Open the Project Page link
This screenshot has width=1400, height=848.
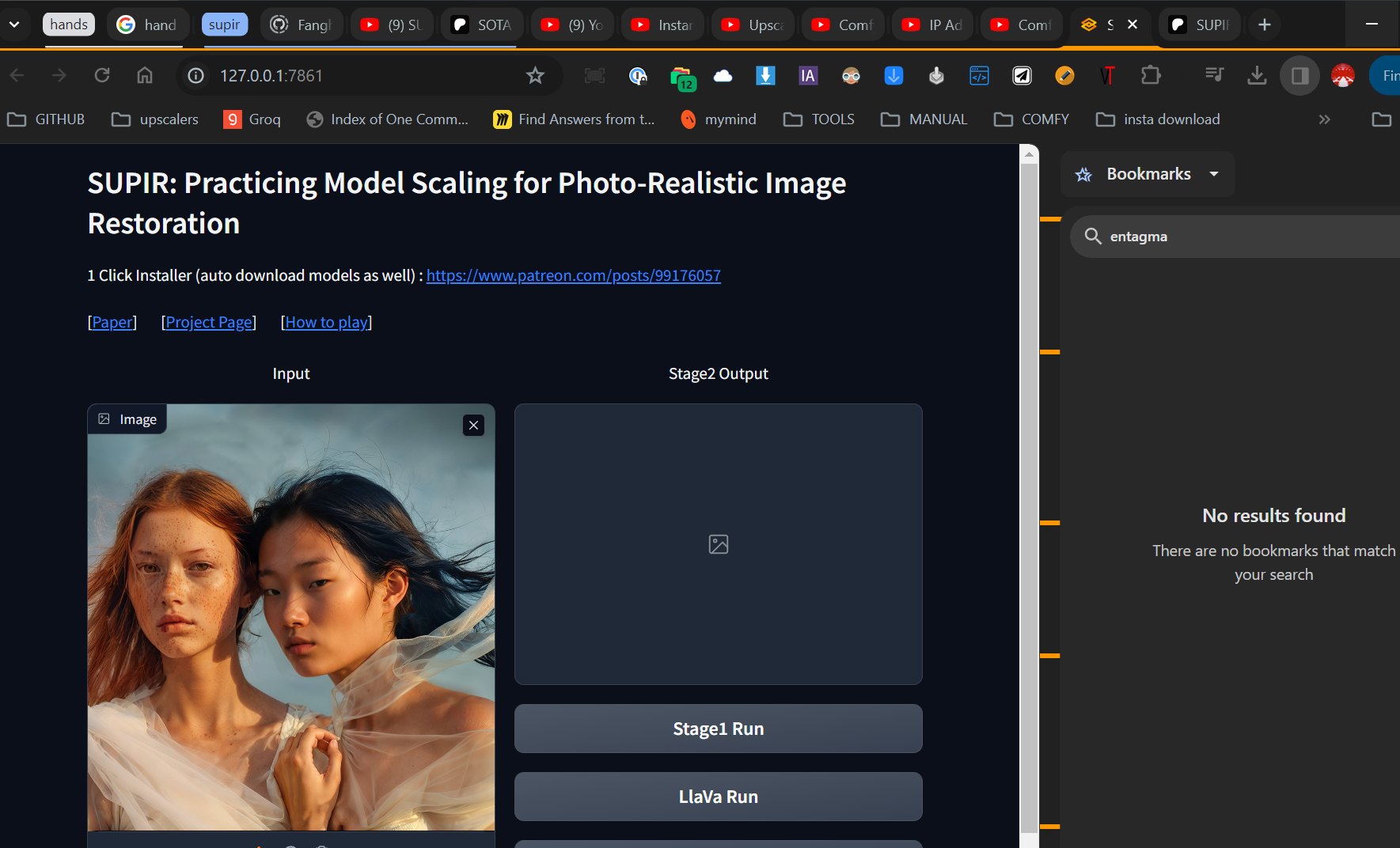[x=209, y=323]
